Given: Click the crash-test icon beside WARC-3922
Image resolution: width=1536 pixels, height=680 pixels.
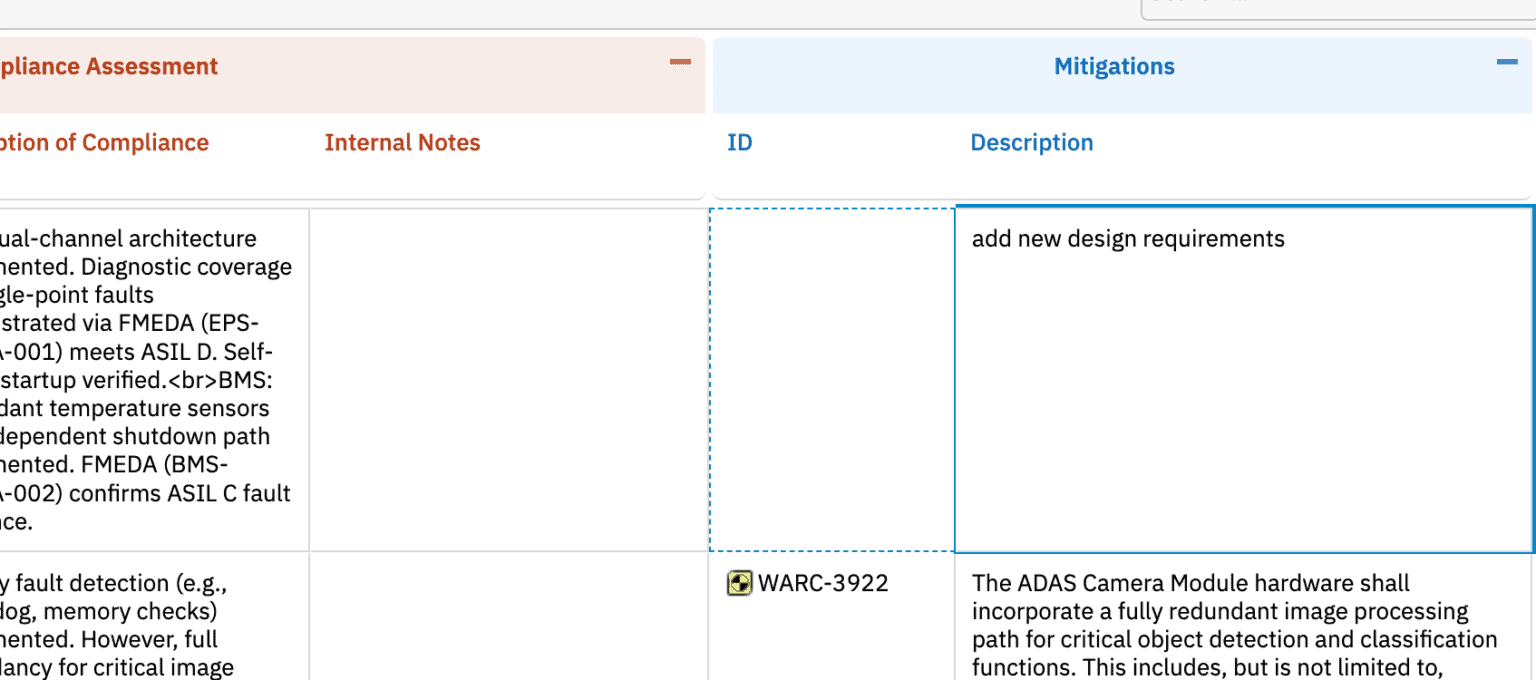Looking at the screenshot, I should 739,583.
